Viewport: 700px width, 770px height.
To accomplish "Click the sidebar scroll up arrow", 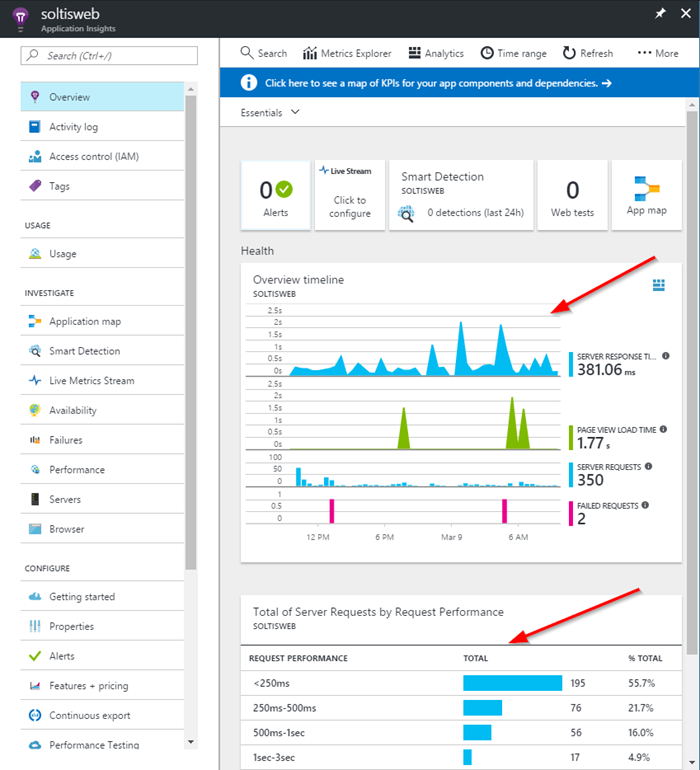I will pyautogui.click(x=191, y=89).
